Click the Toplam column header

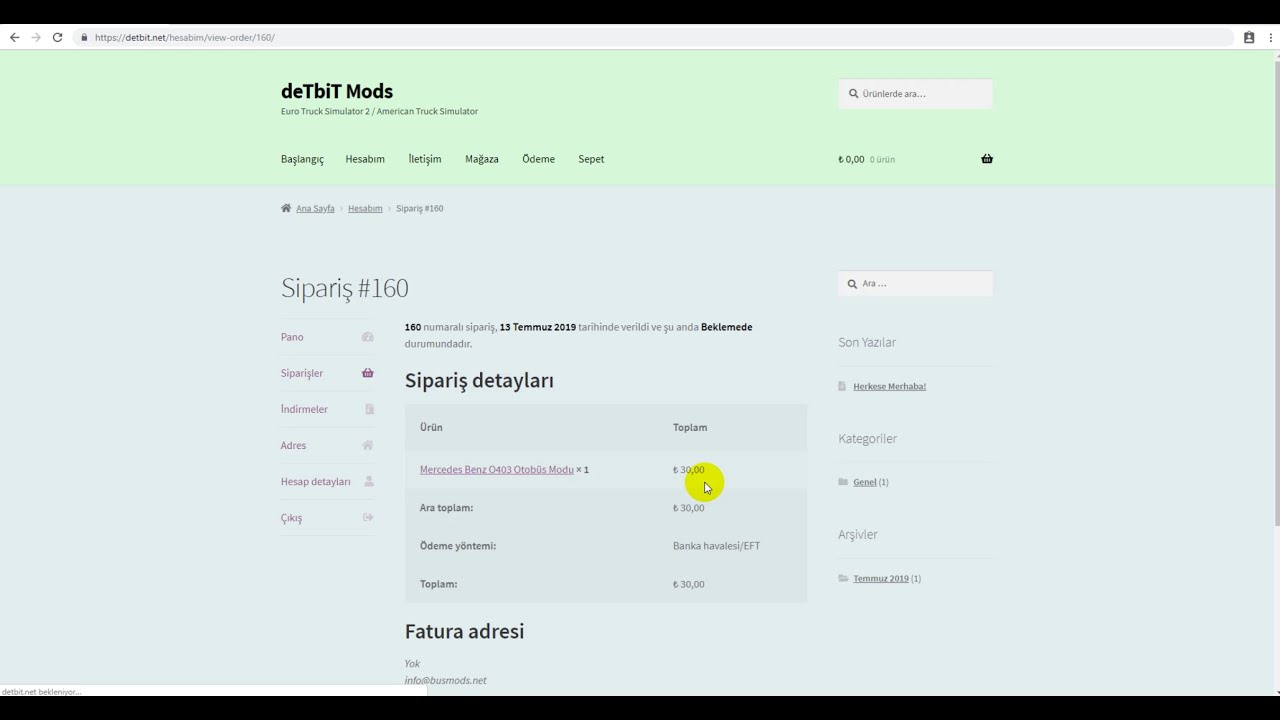pyautogui.click(x=690, y=427)
